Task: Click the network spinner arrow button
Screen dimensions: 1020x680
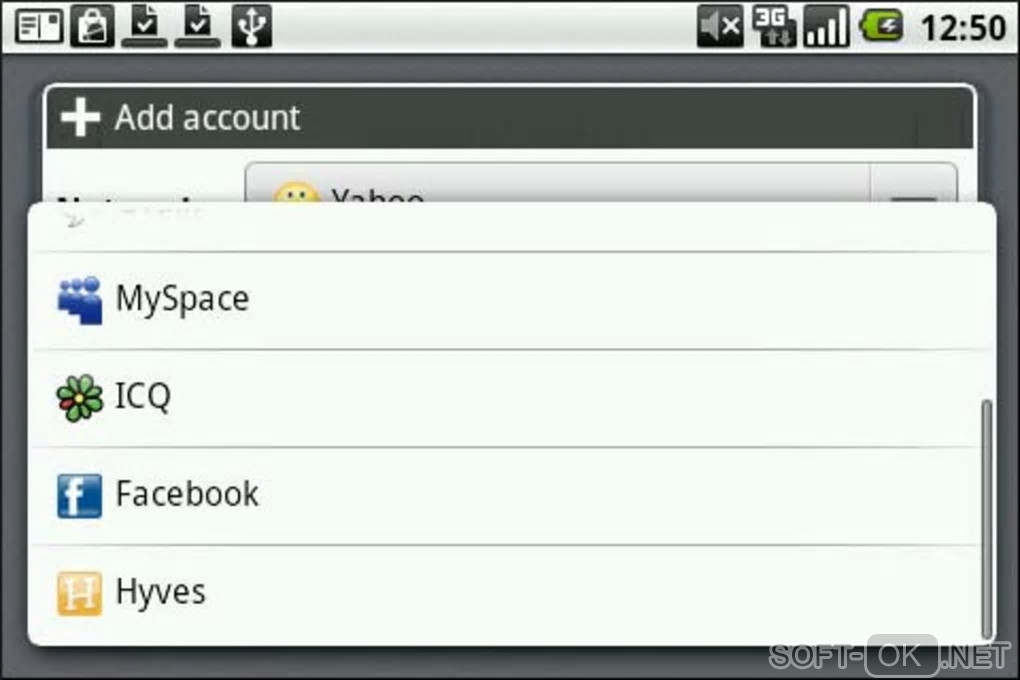Action: (914, 184)
